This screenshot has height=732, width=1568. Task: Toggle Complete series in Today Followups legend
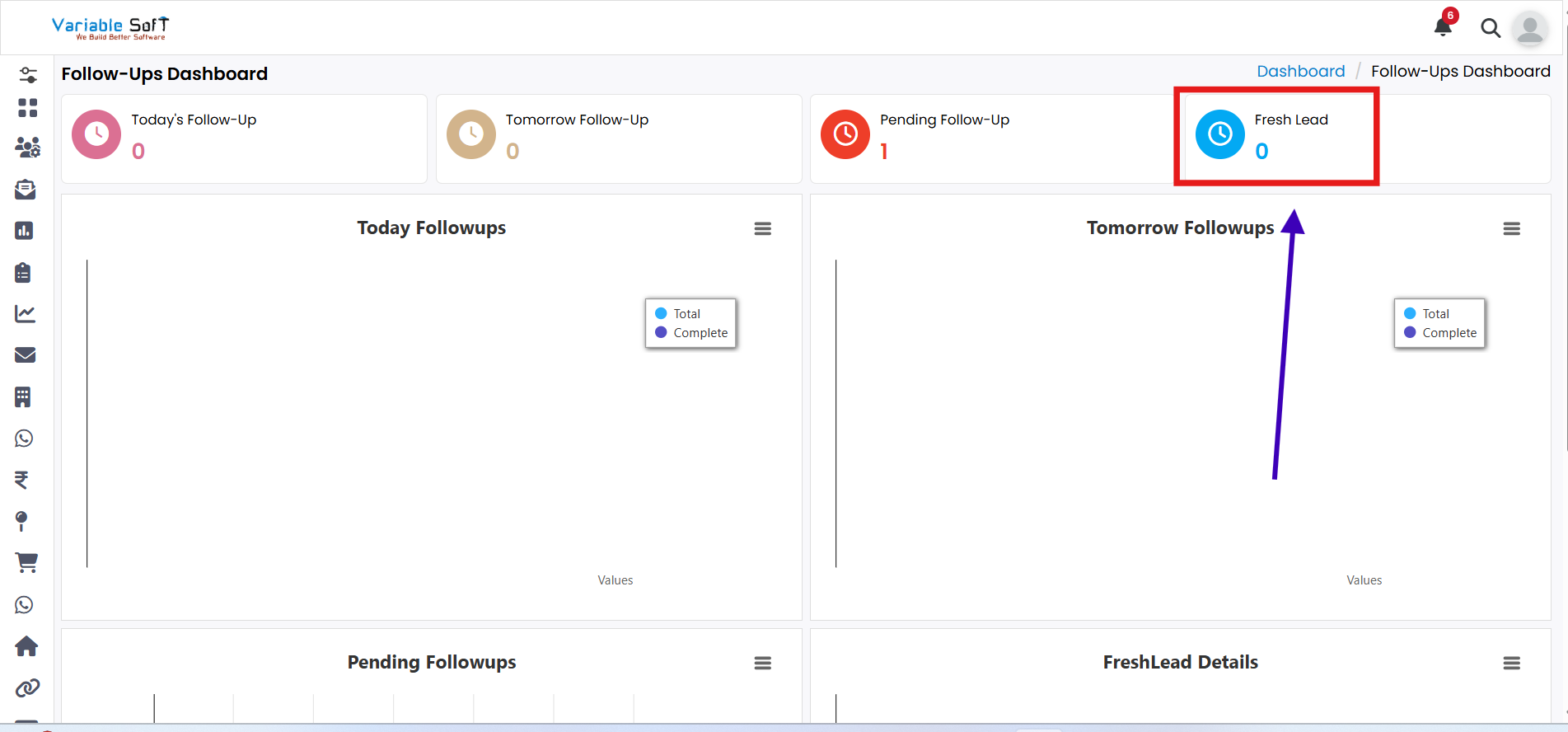click(700, 333)
